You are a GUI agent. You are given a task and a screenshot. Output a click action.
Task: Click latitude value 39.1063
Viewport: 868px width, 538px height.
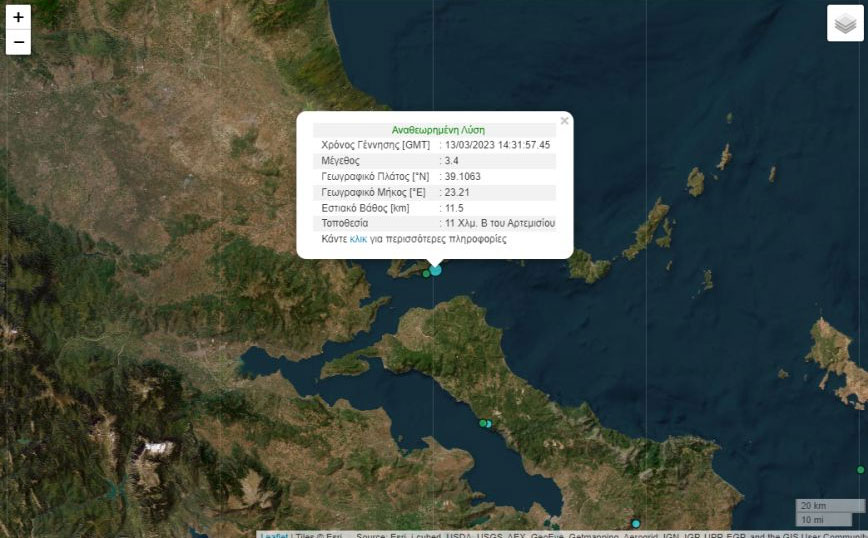[x=462, y=177]
